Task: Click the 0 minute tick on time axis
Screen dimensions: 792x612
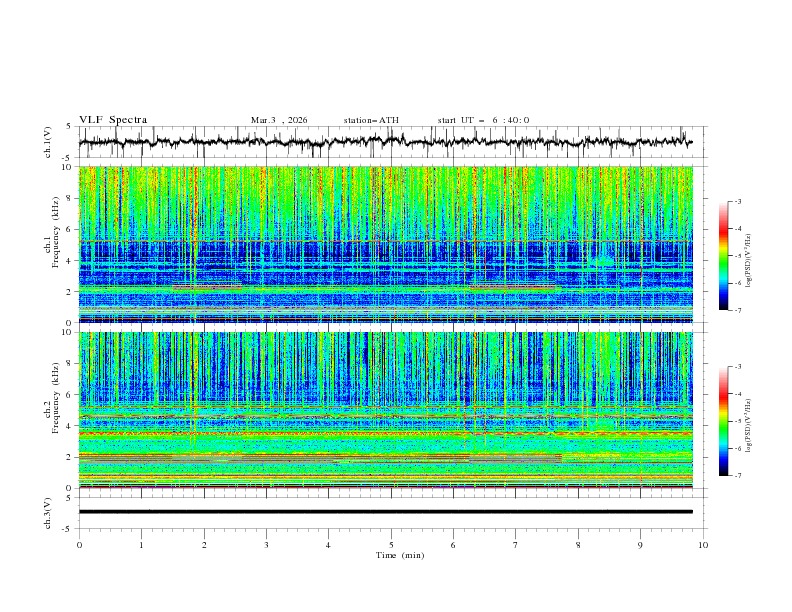Action: [x=80, y=544]
